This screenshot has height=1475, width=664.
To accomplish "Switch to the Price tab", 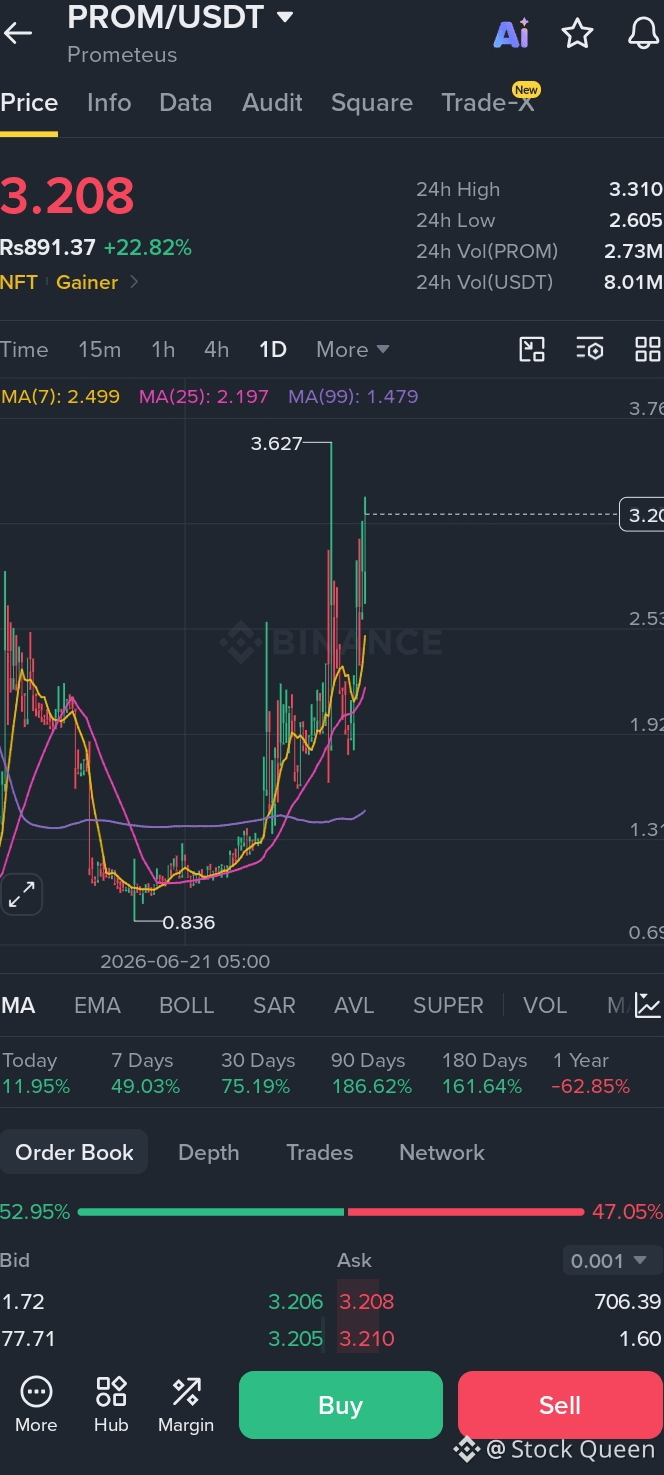I will coord(29,103).
